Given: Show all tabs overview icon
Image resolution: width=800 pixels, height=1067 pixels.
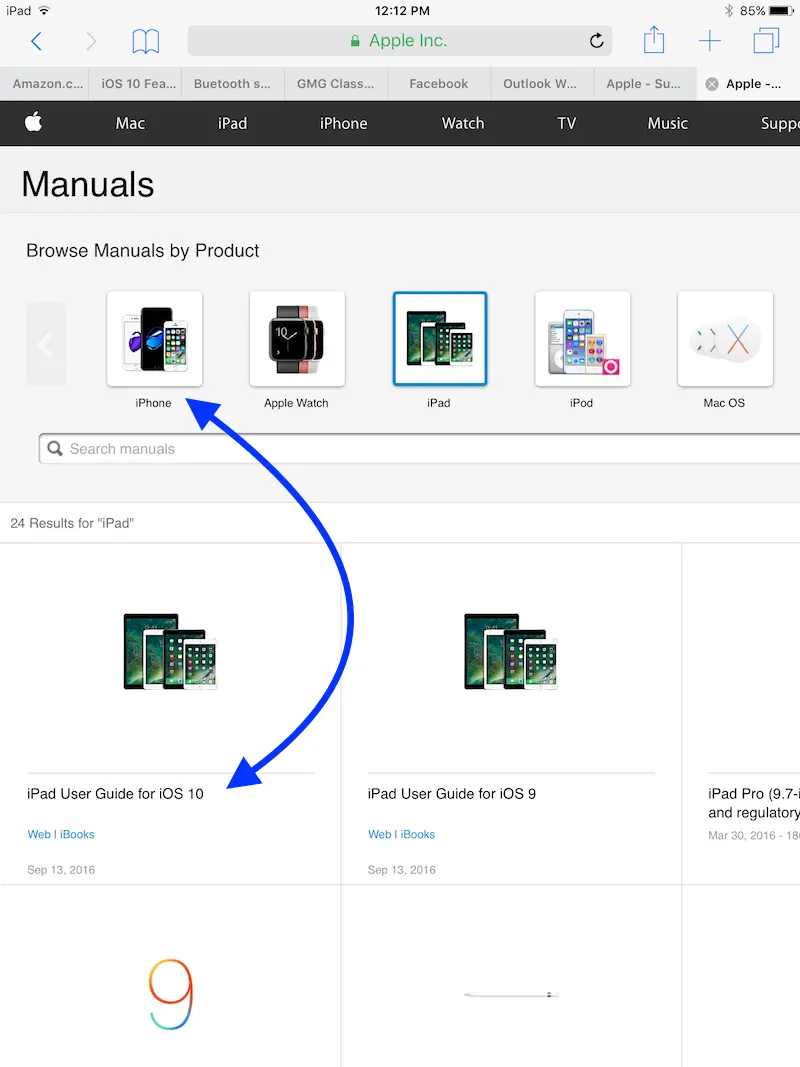Looking at the screenshot, I should pos(766,41).
